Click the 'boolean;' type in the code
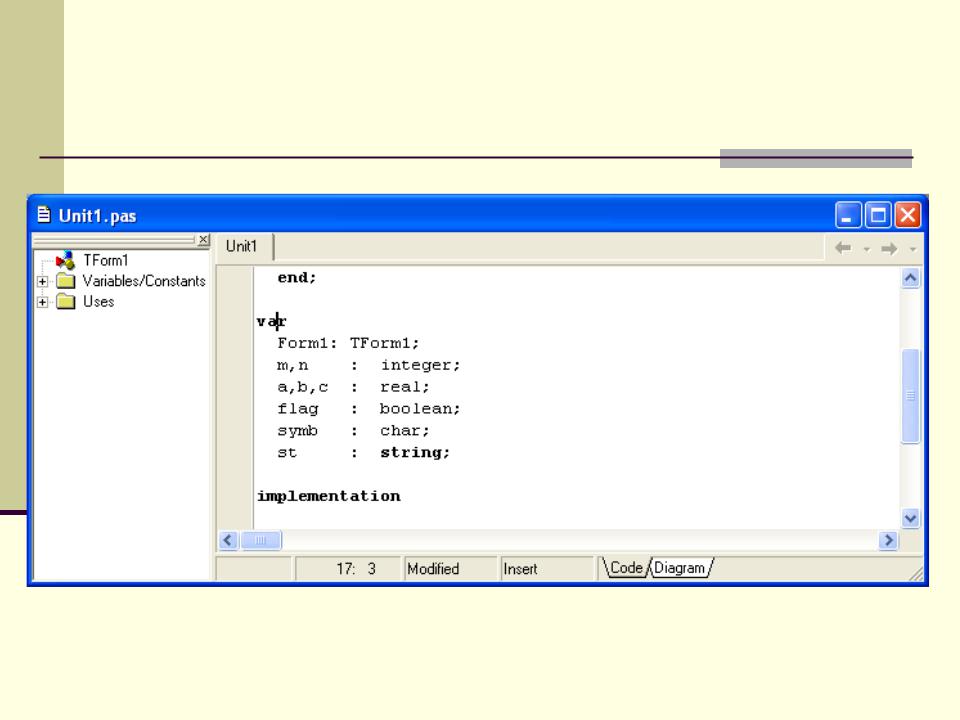960x720 pixels. (420, 408)
